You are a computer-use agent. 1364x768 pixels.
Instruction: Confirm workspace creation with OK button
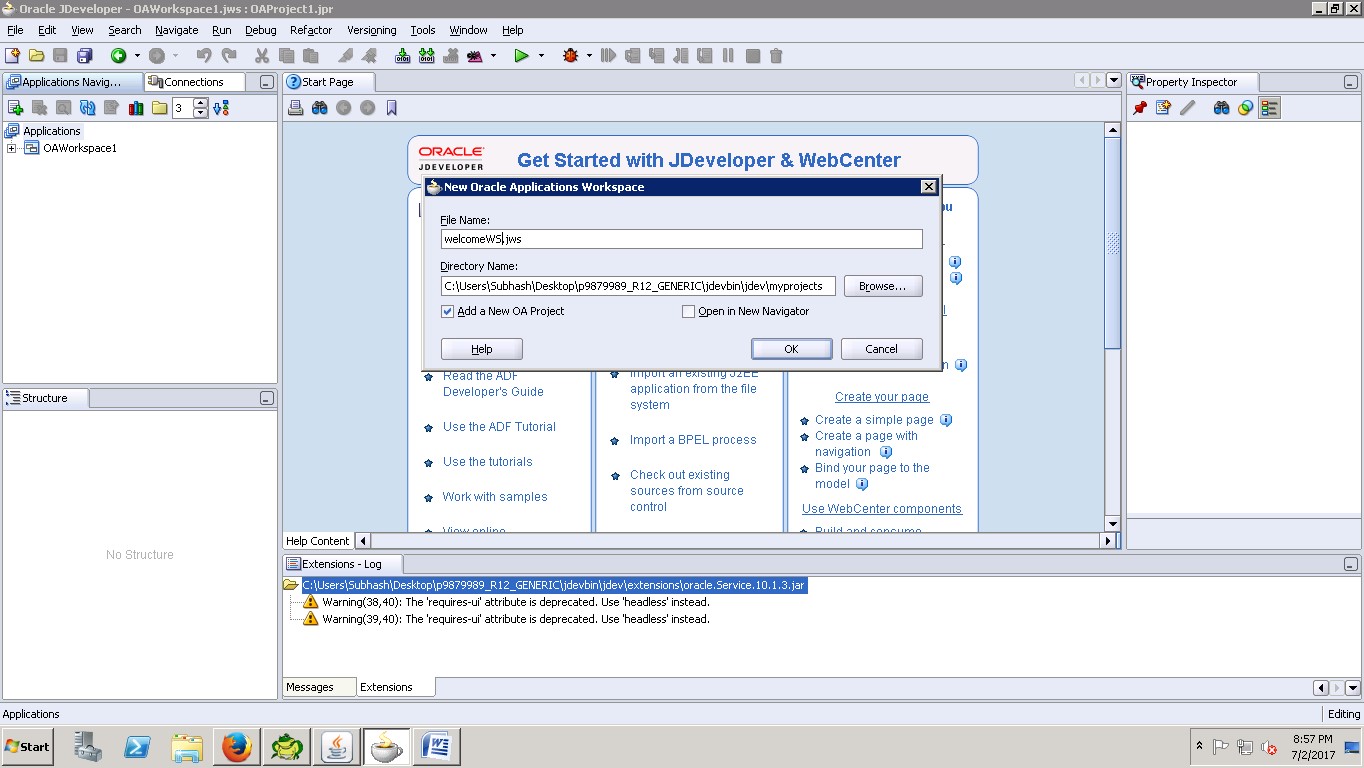pyautogui.click(x=791, y=348)
